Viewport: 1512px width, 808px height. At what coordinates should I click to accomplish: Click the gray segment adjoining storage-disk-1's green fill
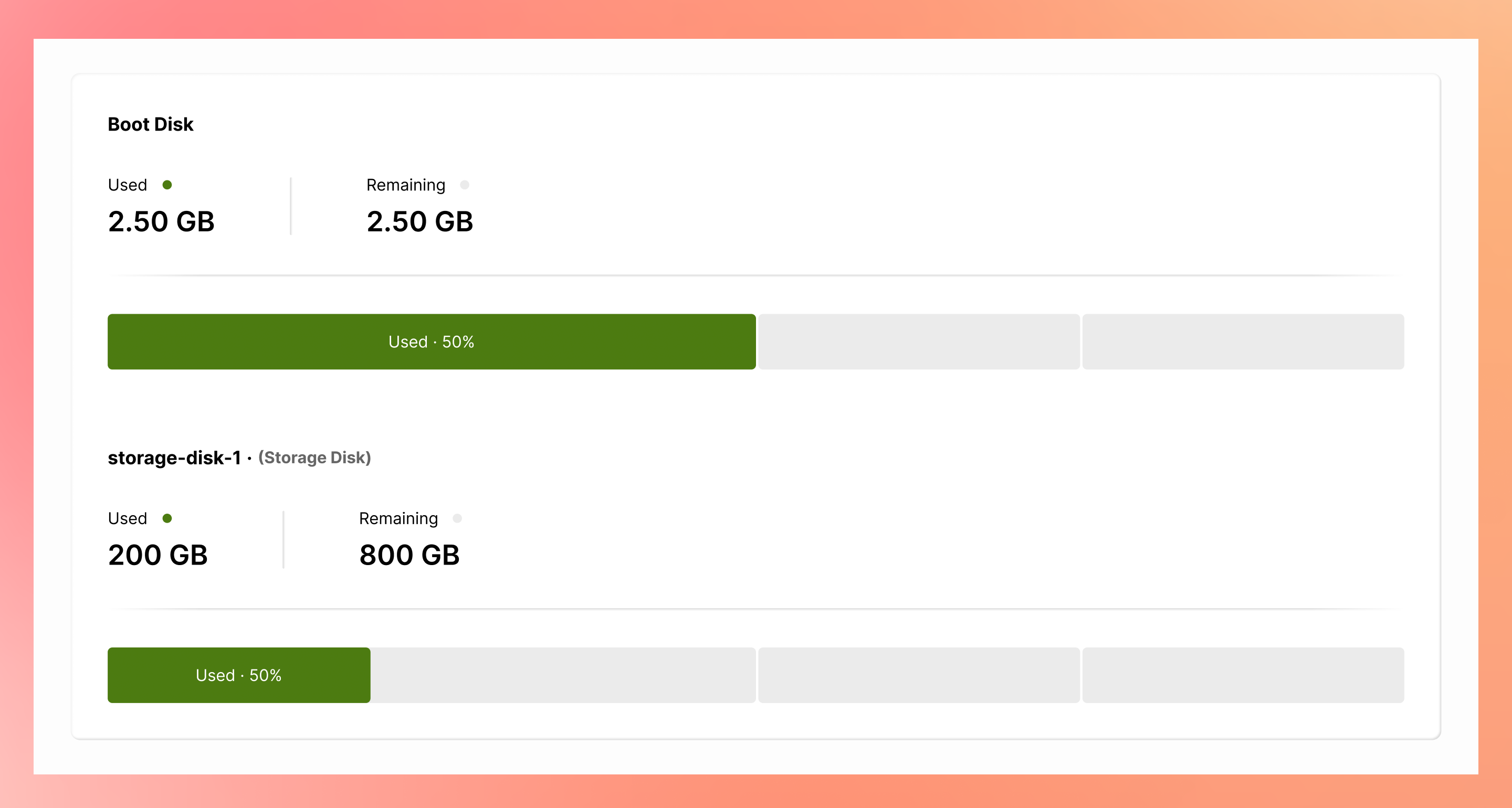tap(562, 675)
